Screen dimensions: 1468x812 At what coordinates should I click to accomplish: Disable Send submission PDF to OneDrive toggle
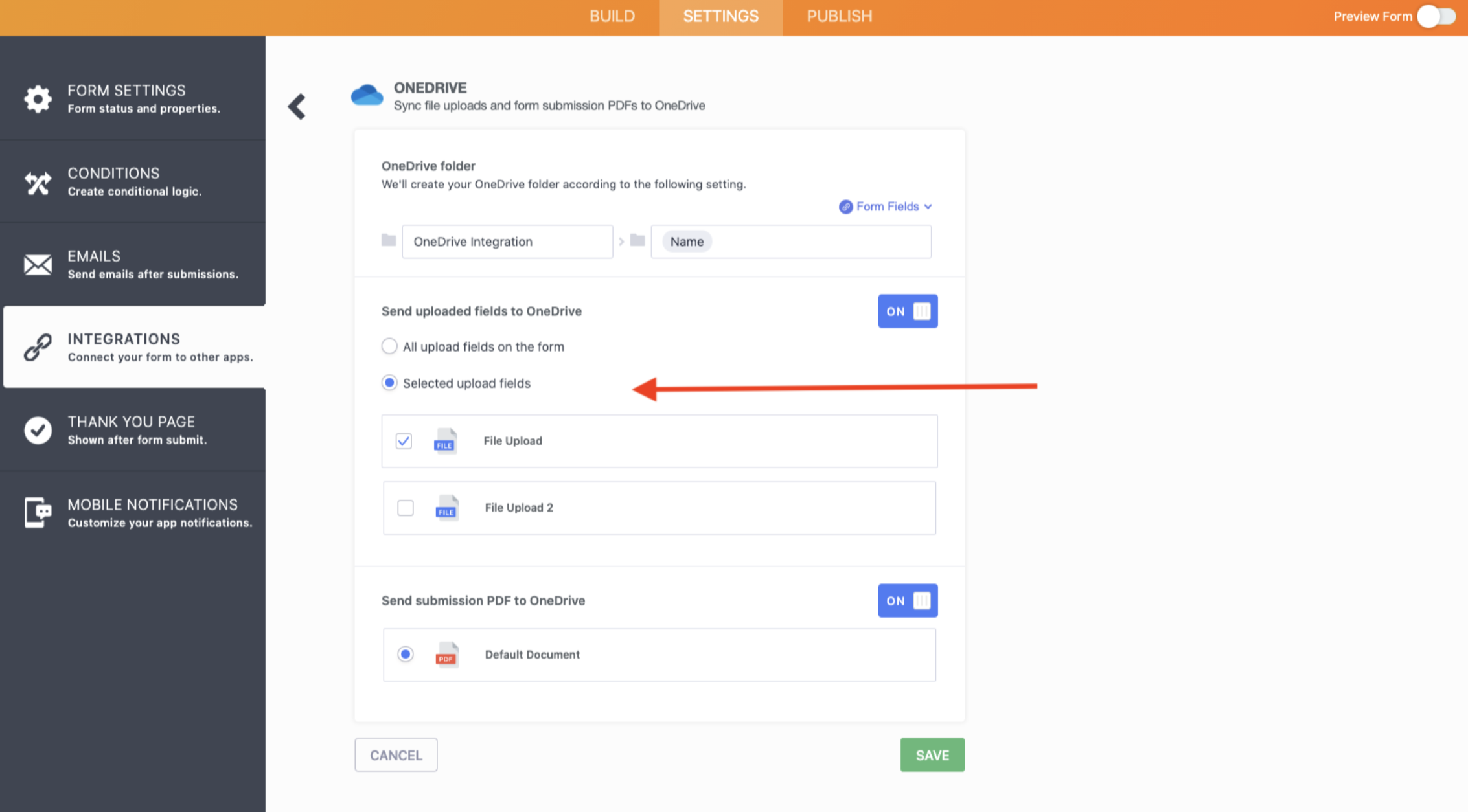pyautogui.click(x=907, y=601)
